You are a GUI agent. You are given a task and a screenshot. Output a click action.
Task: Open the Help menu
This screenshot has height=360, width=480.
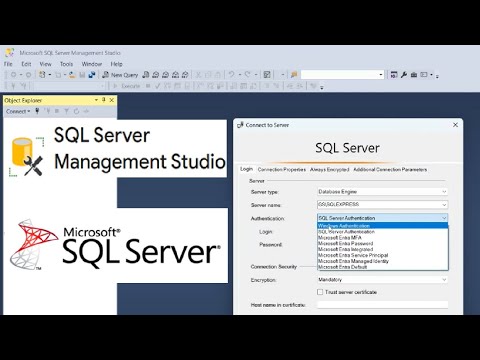click(x=116, y=64)
